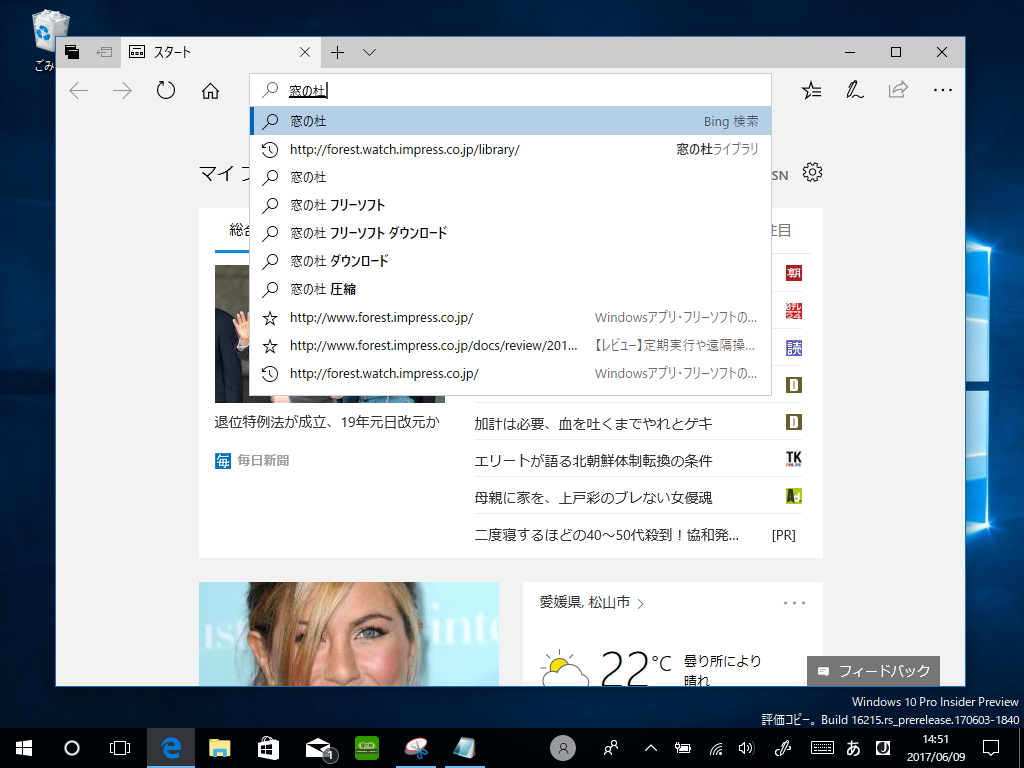Image resolution: width=1024 pixels, height=768 pixels.
Task: Open Microsoft Store from the taskbar
Action: click(x=268, y=747)
